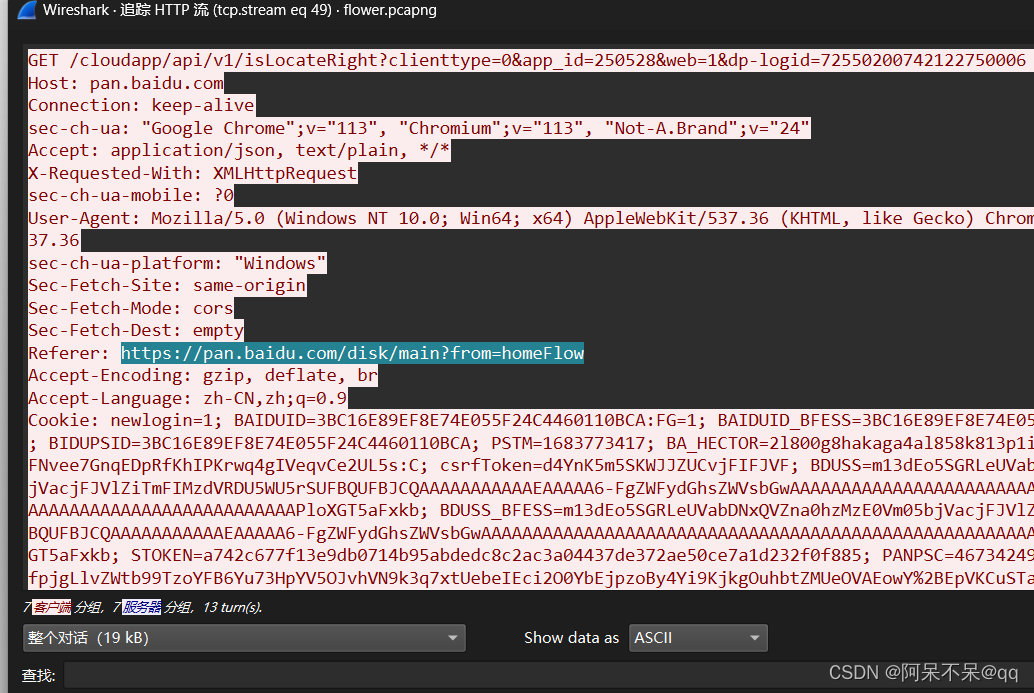Click the Sec-Fetch-Mode: cors line
Viewport: 1034px width, 693px height.
click(131, 308)
